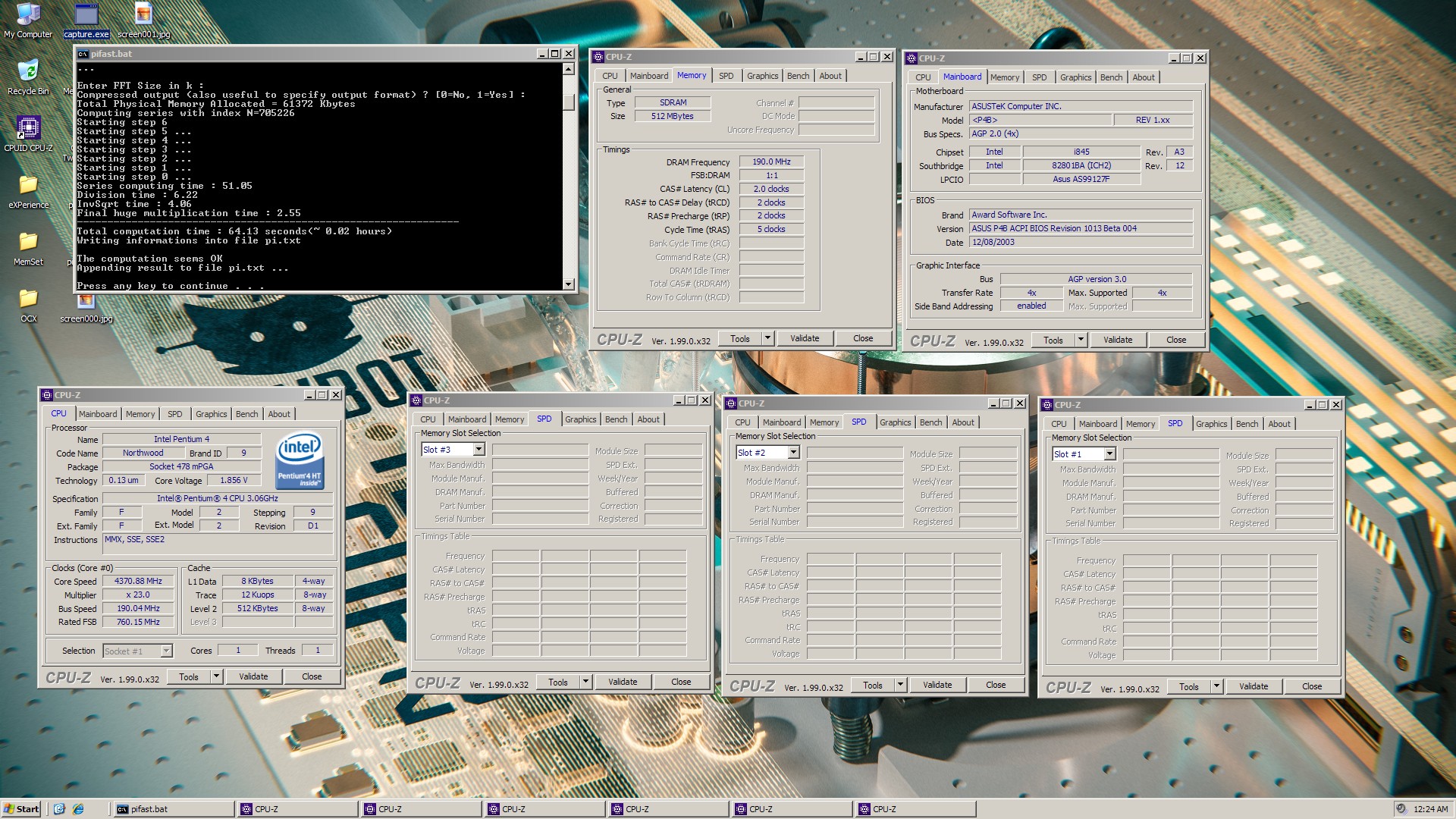Click scroll-up arrow in pifast.bat console

point(569,69)
